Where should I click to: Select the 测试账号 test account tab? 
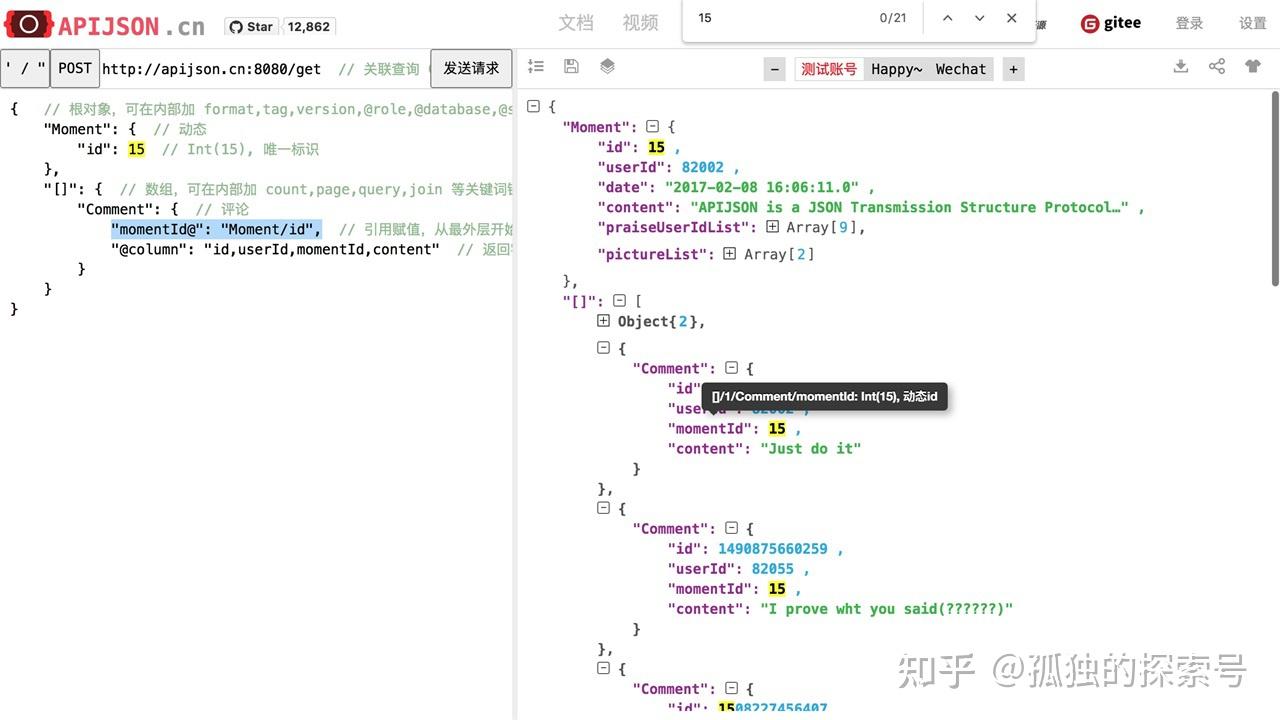[829, 69]
